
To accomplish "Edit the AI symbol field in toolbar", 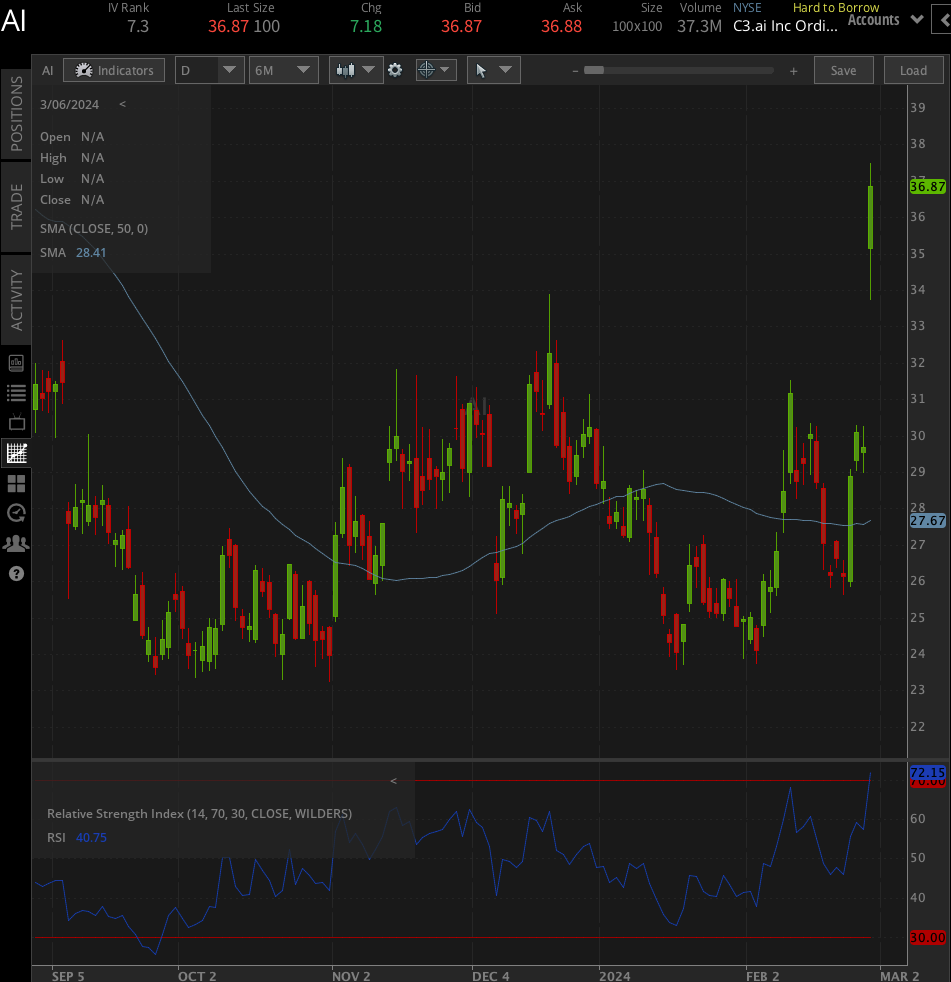I will point(48,70).
